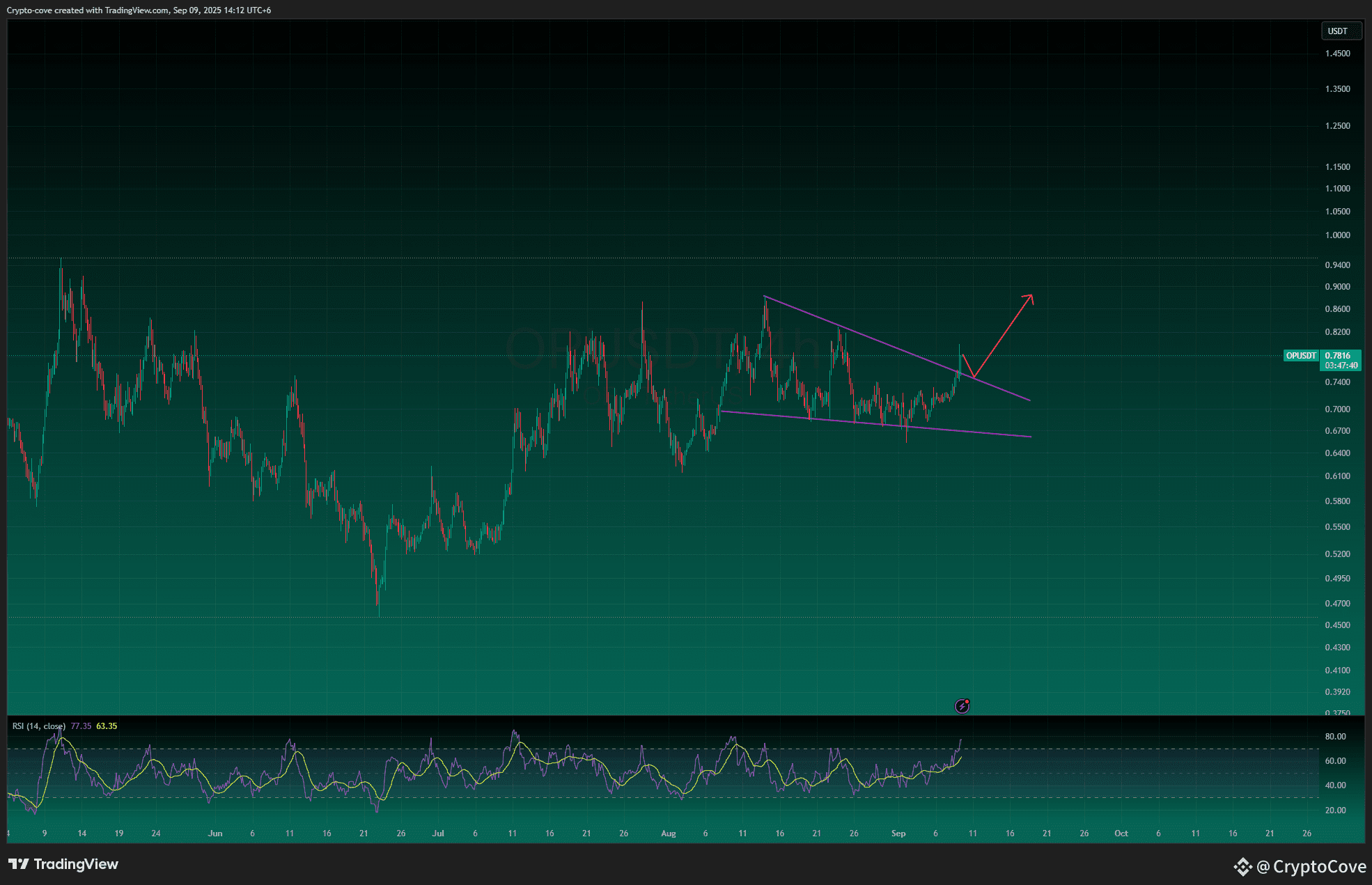This screenshot has width=1372, height=885.
Task: Click the Jun label on time axis
Action: (x=215, y=833)
